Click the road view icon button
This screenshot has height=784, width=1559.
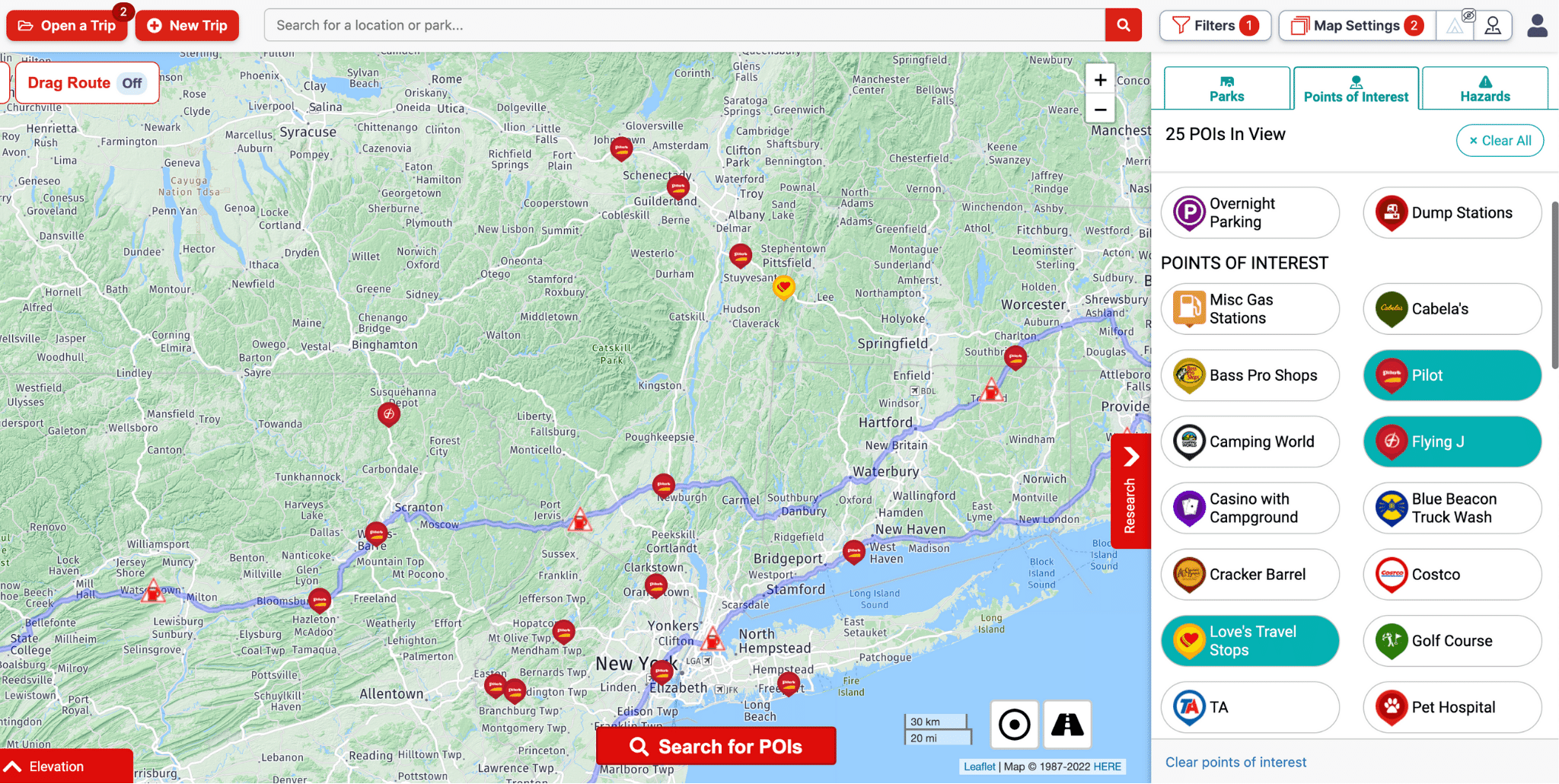pyautogui.click(x=1067, y=725)
